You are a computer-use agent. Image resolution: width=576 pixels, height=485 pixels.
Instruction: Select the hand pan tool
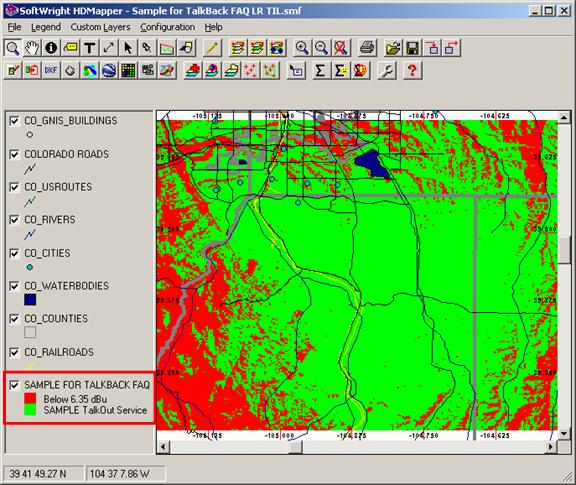[32, 48]
